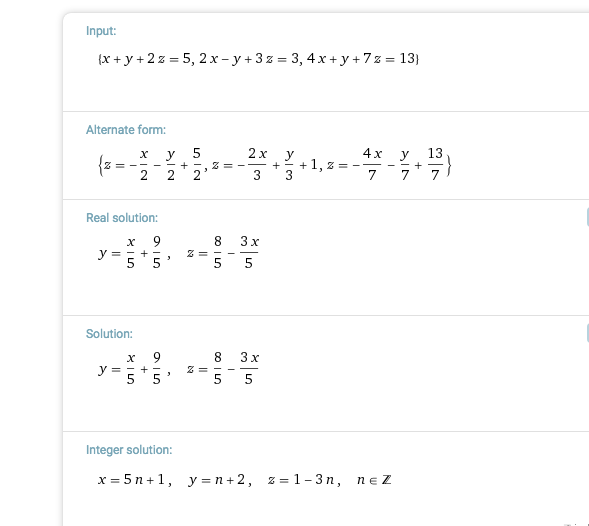589x526 pixels.
Task: Click first alternate form expression with halves
Action: 153,165
